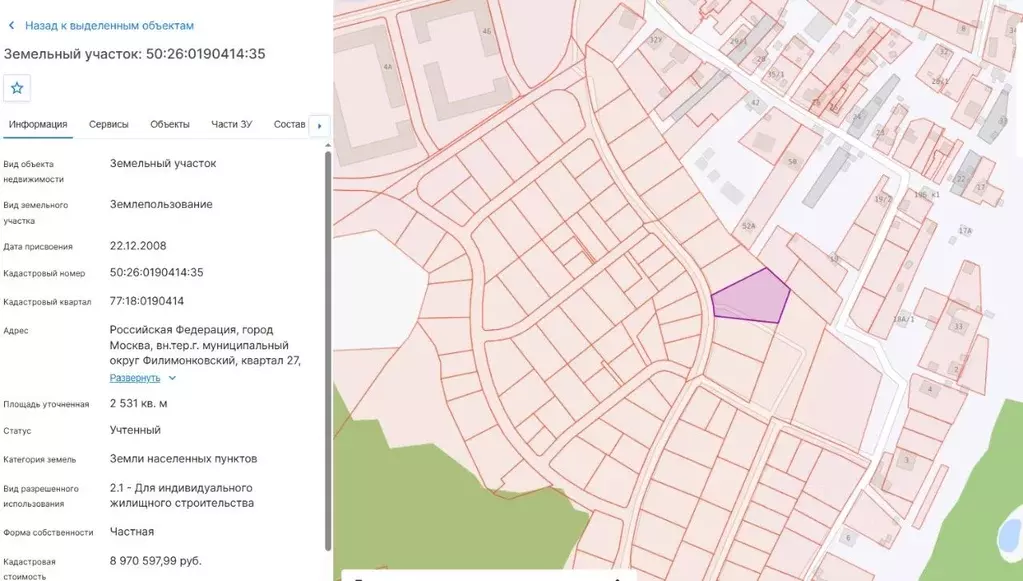This screenshot has width=1023, height=581.
Task: Expand full address via Развернуть link
Action: coord(134,378)
